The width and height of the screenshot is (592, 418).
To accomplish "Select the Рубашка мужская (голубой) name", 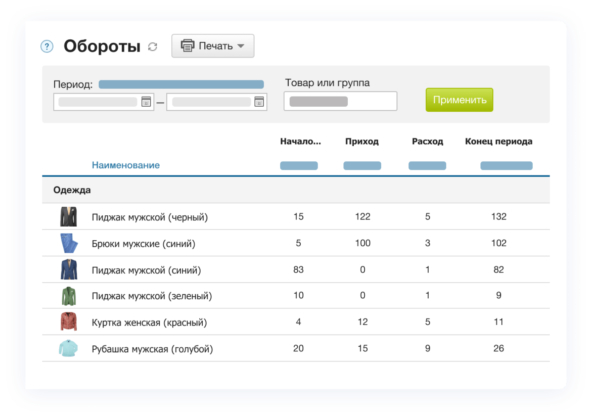I will tap(152, 349).
